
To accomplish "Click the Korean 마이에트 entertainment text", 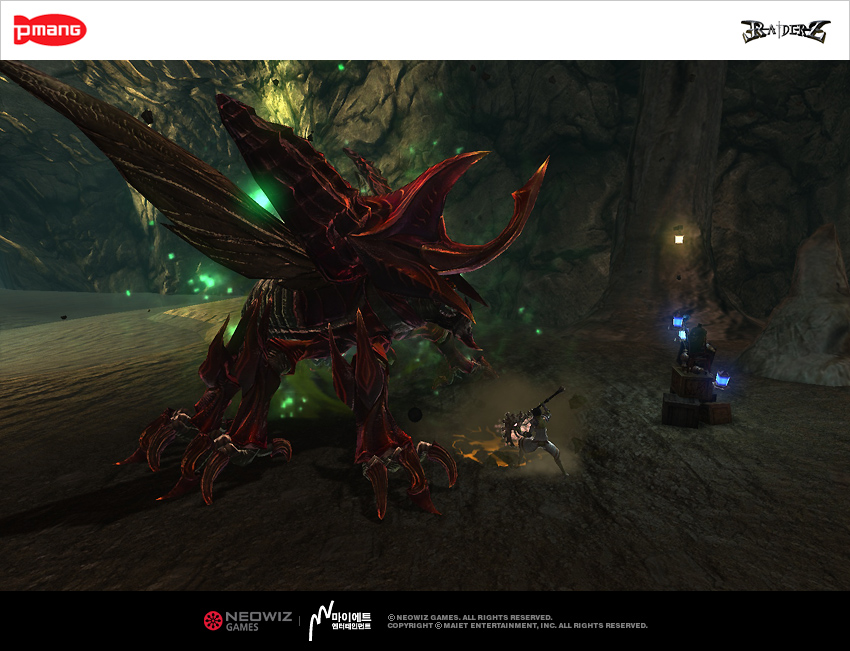I will pyautogui.click(x=352, y=620).
